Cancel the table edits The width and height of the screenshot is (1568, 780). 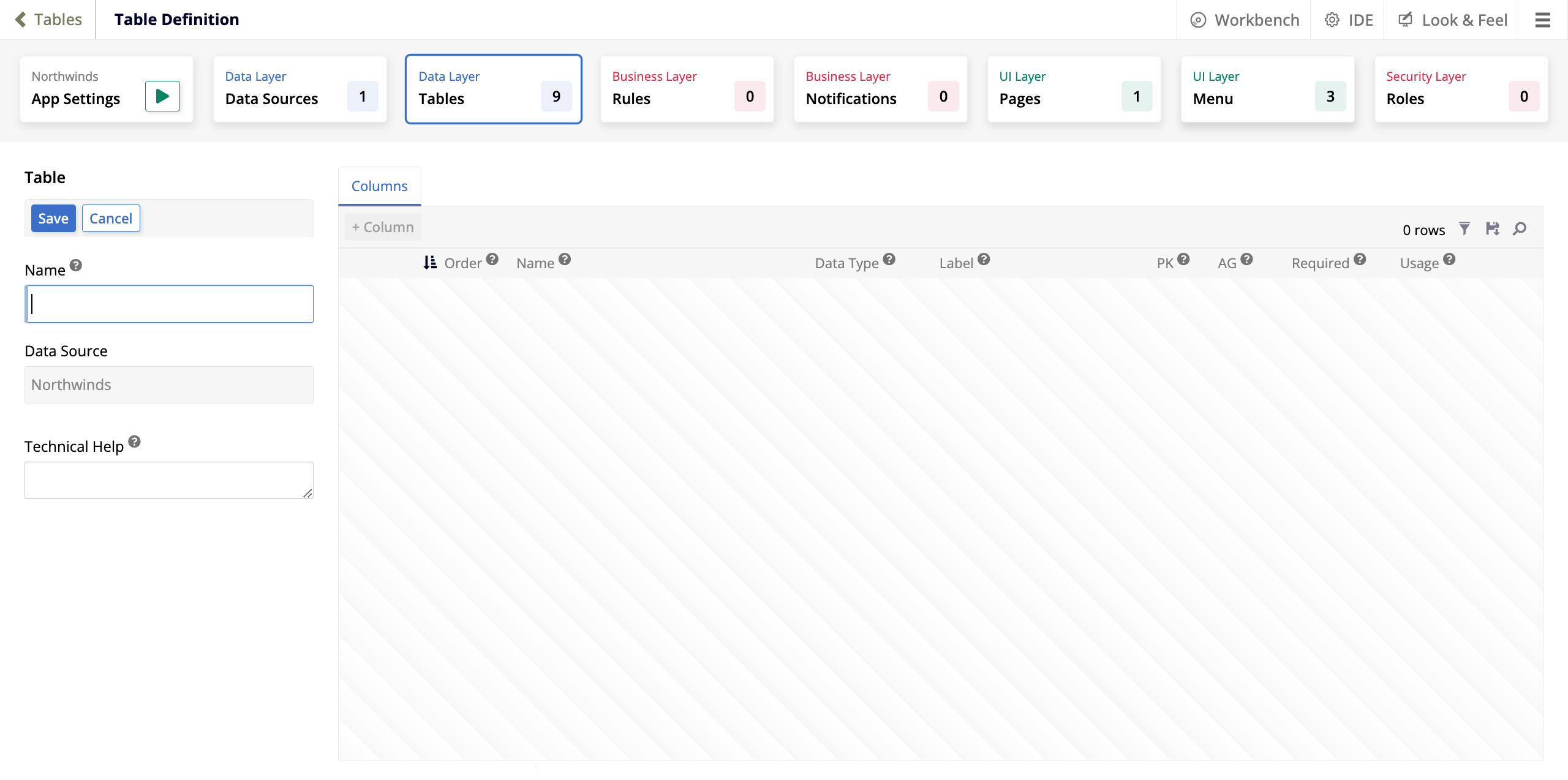point(110,218)
